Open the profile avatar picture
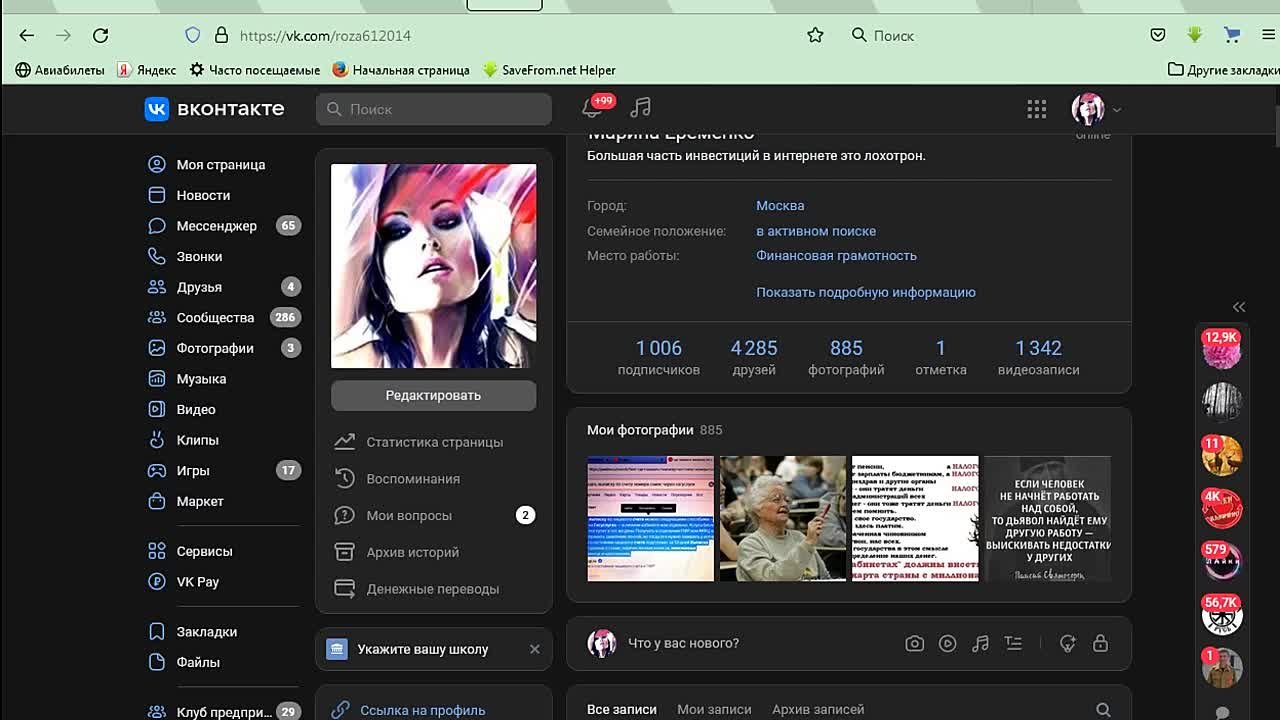The image size is (1280, 720). coord(434,266)
